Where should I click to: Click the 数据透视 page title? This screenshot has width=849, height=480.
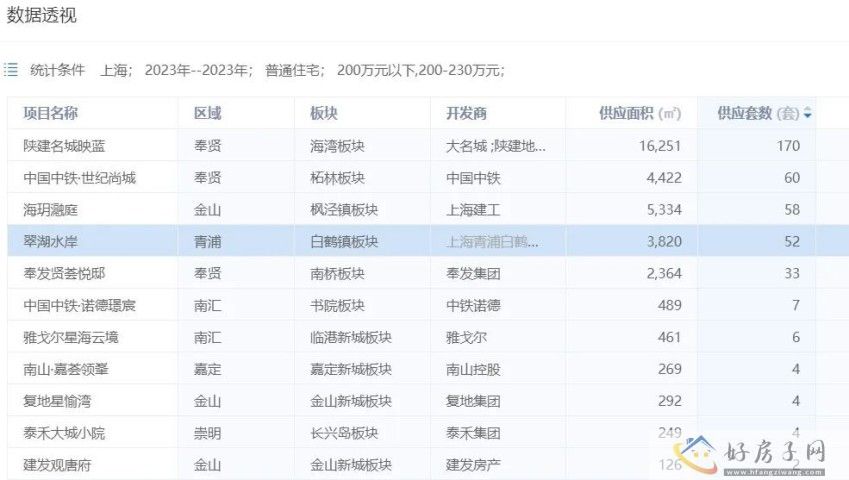click(x=41, y=15)
